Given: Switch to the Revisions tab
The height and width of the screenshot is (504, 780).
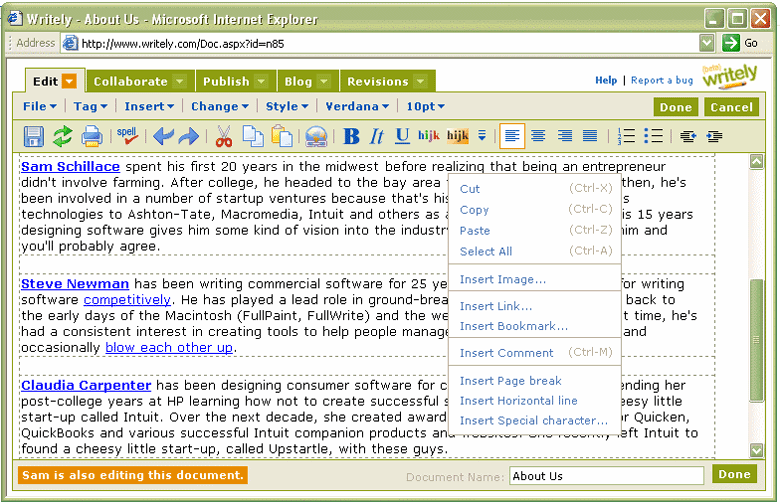Looking at the screenshot, I should 387,81.
